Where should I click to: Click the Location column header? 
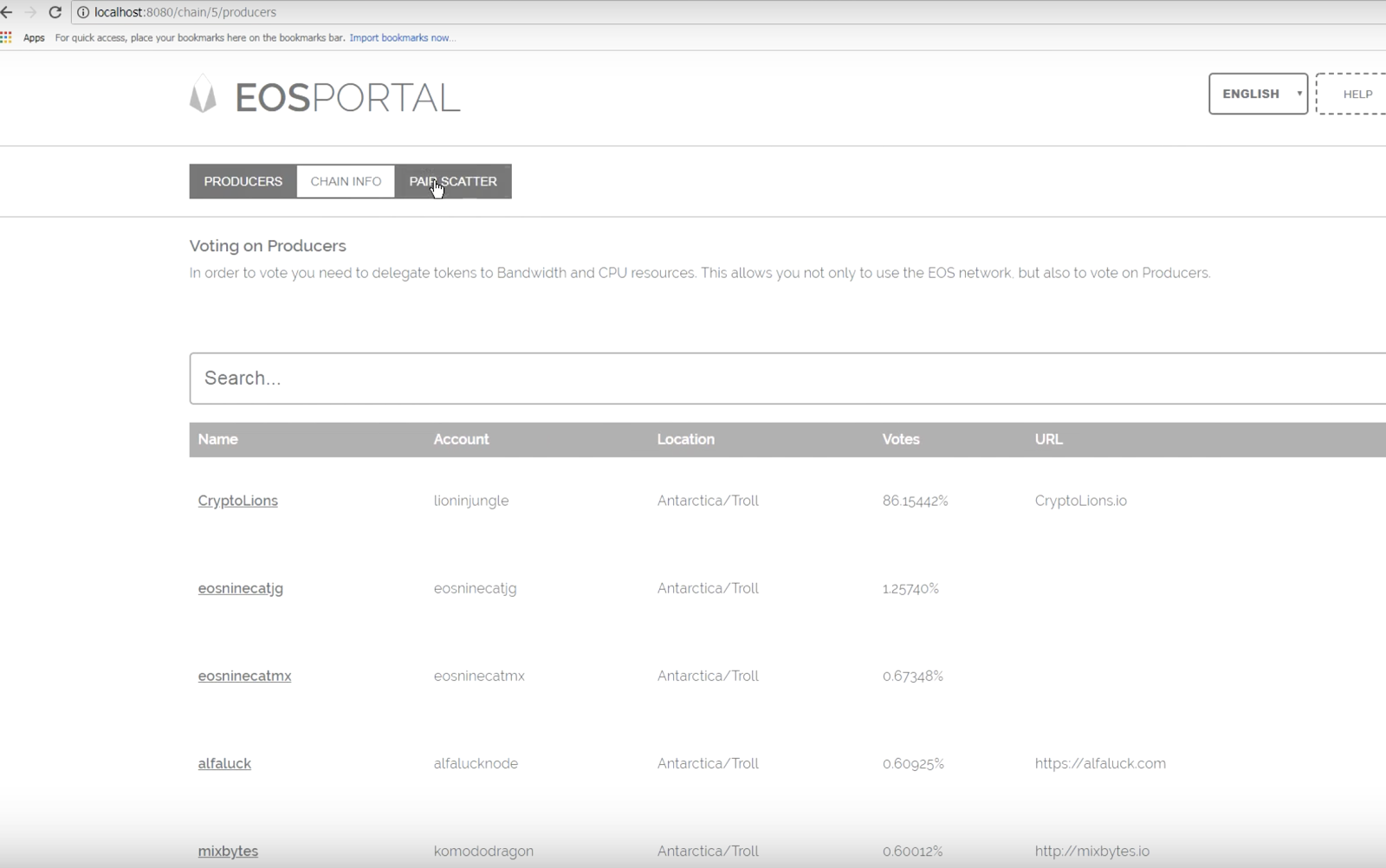pyautogui.click(x=685, y=439)
